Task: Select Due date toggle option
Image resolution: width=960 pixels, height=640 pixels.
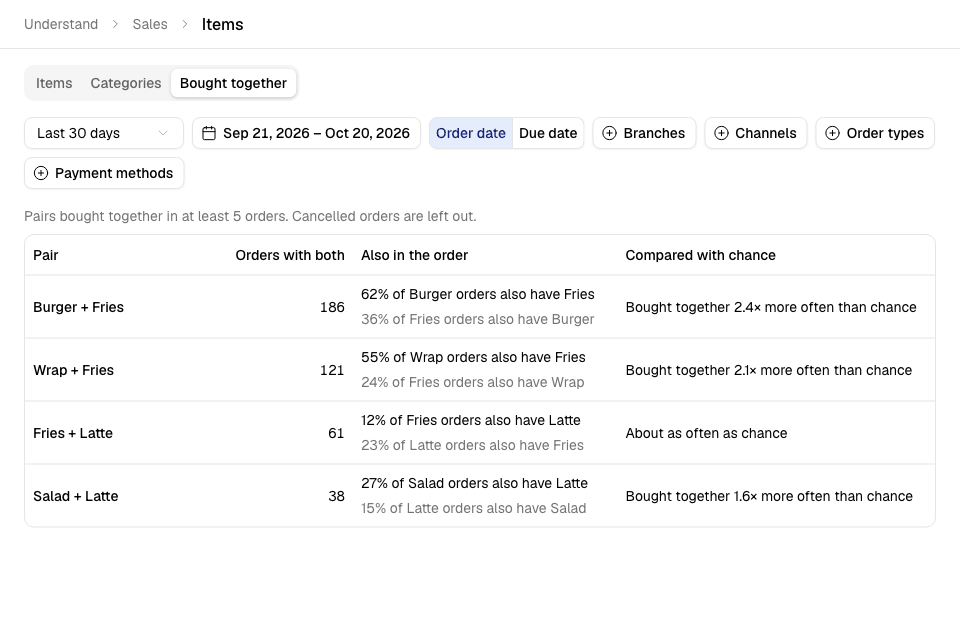Action: (548, 134)
